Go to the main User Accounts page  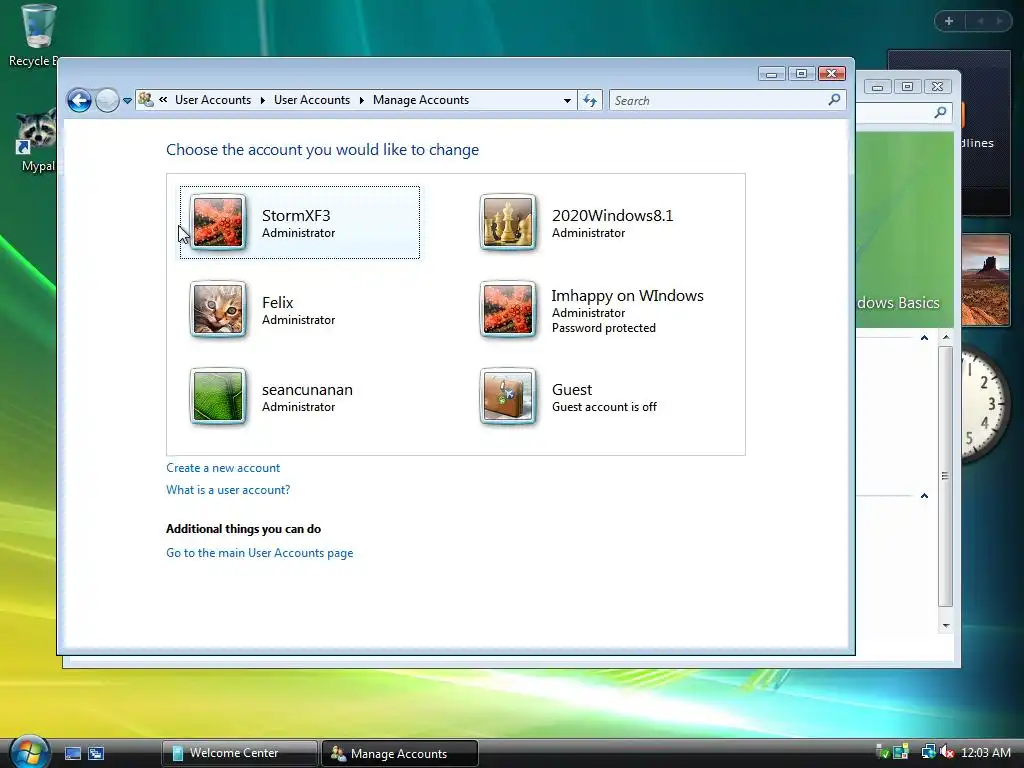(259, 552)
